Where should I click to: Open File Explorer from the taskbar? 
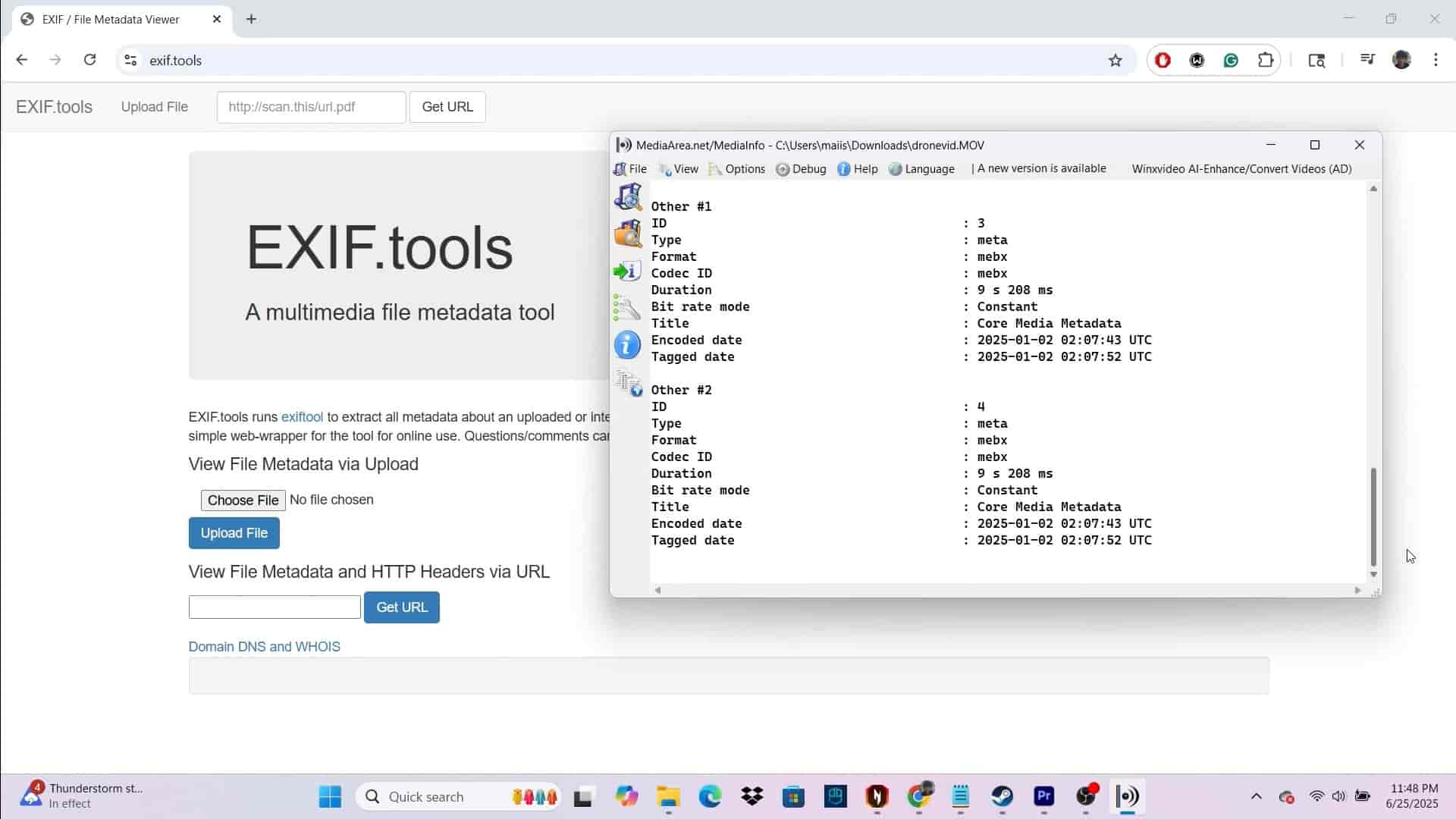pyautogui.click(x=668, y=797)
